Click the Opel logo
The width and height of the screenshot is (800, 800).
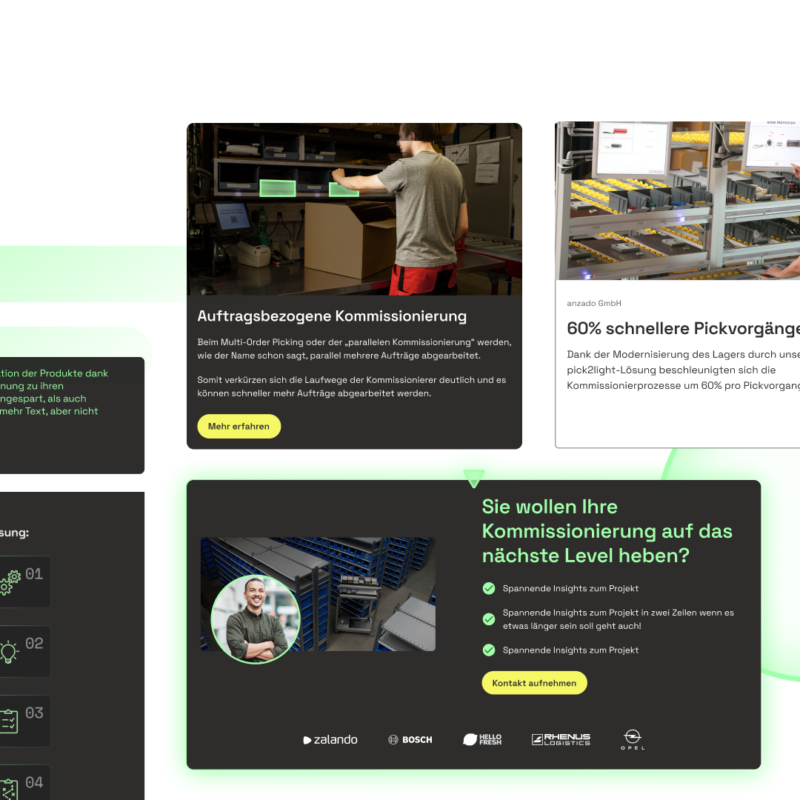633,739
